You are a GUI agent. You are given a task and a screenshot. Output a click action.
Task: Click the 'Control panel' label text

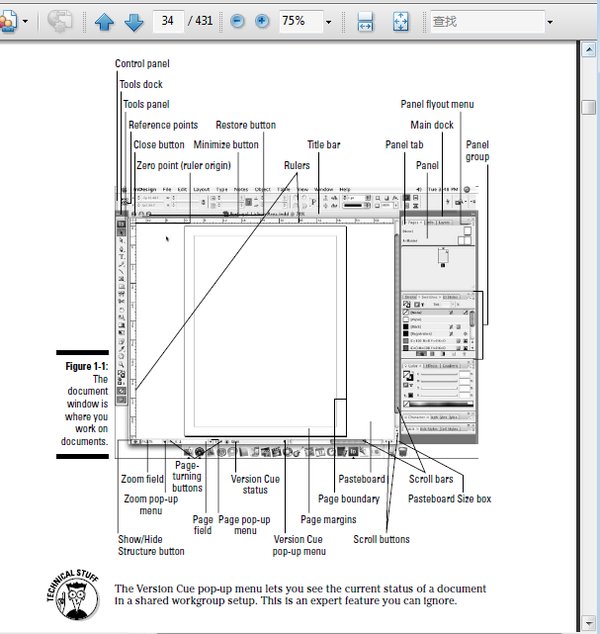142,64
